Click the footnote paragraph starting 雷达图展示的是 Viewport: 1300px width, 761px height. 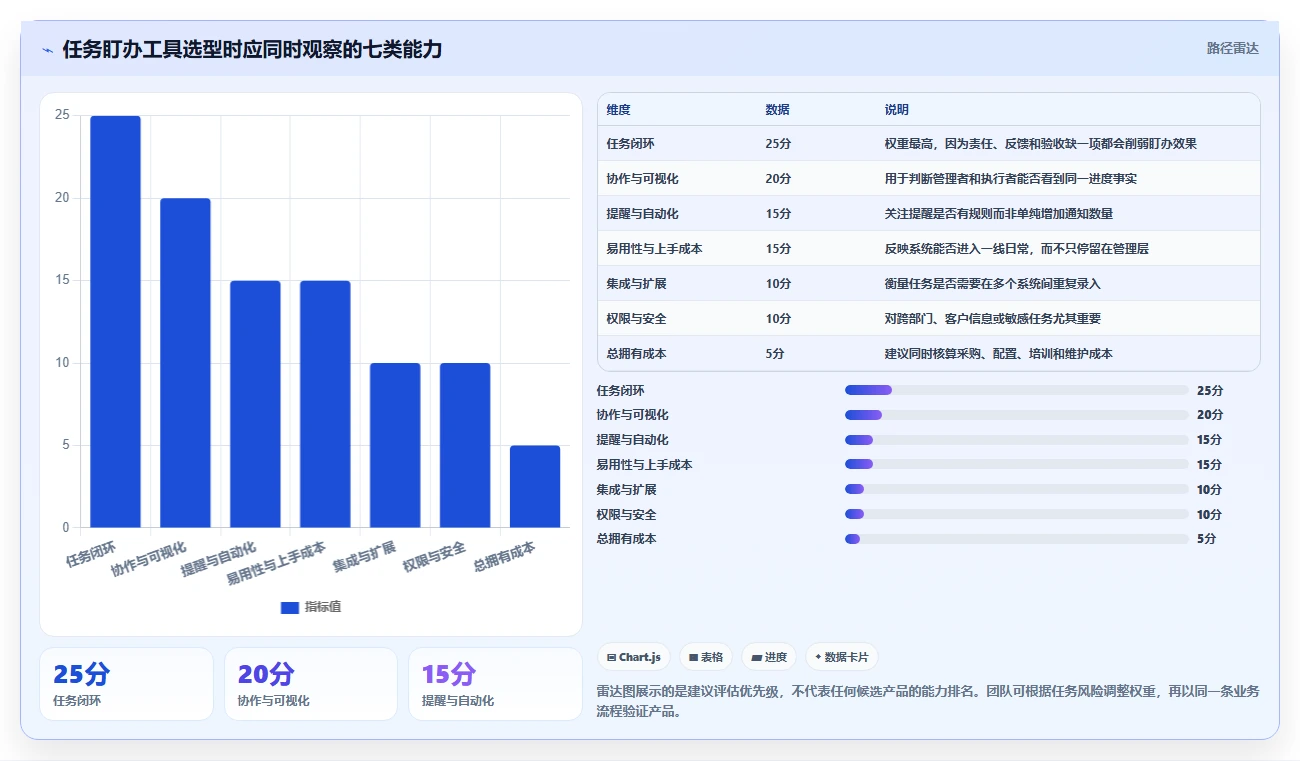(x=927, y=702)
